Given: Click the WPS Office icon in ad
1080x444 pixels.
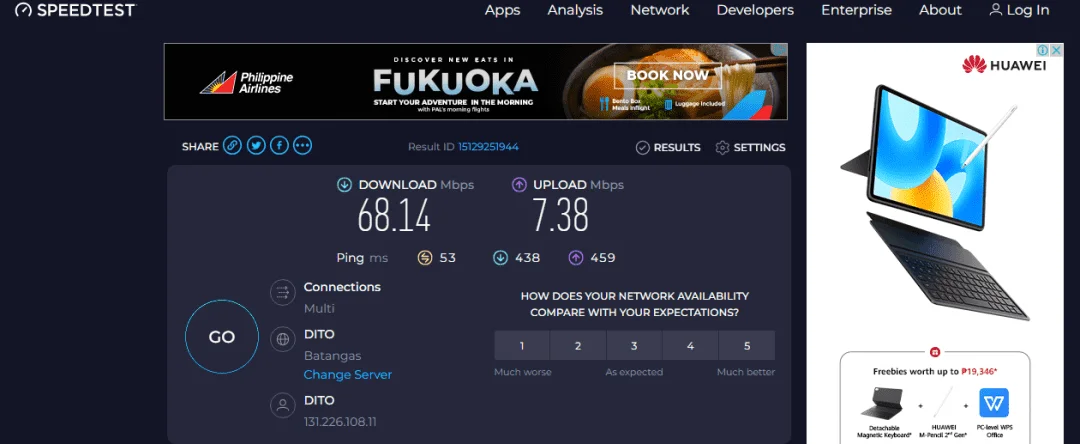Looking at the screenshot, I should (x=994, y=403).
